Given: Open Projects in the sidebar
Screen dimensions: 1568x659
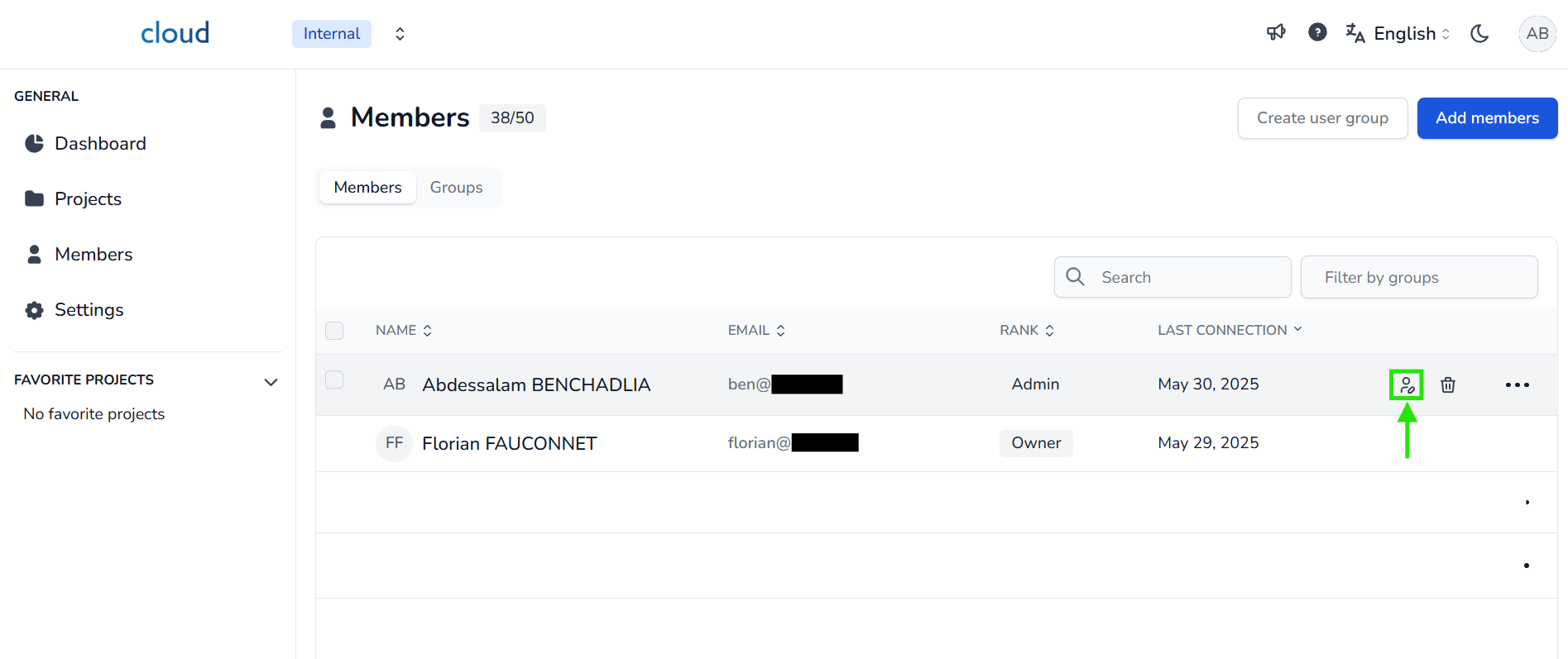Looking at the screenshot, I should pyautogui.click(x=88, y=199).
